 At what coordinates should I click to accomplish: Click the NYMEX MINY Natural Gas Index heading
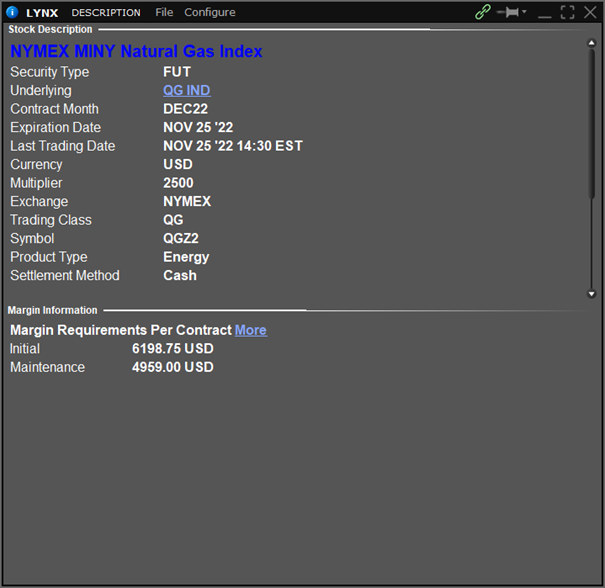click(x=136, y=51)
